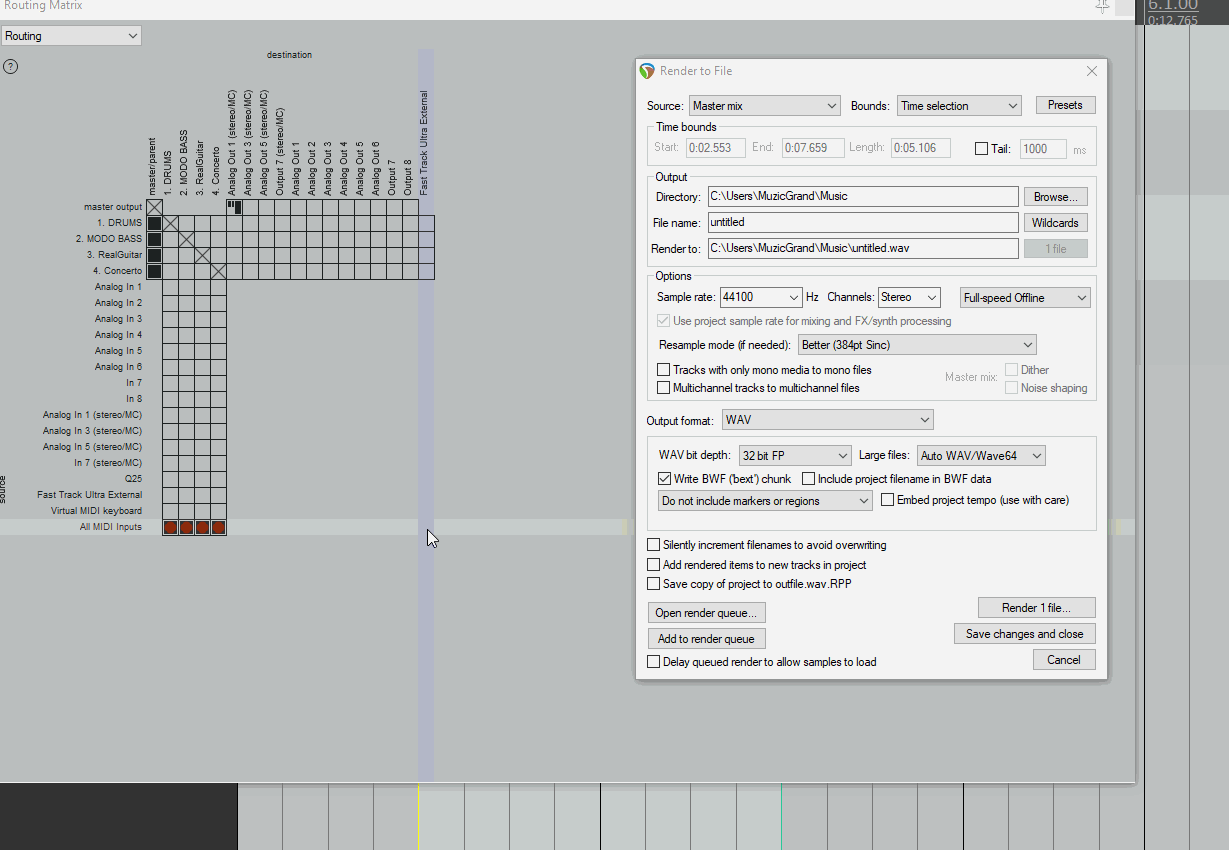Open the Channels dropdown showing Stereo
Screen dimensions: 1229x850
pos(909,297)
